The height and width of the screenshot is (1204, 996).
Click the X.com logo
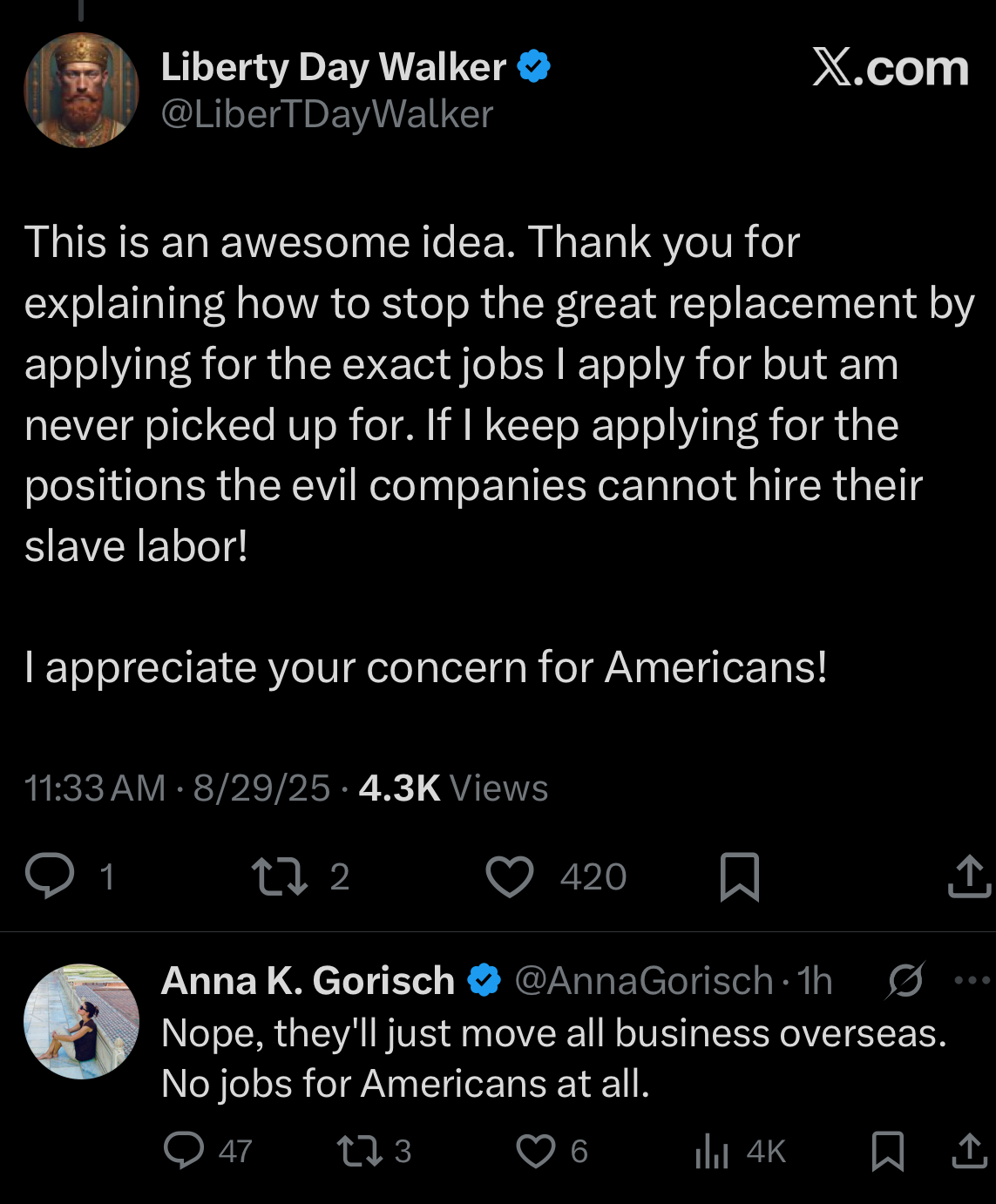891,68
